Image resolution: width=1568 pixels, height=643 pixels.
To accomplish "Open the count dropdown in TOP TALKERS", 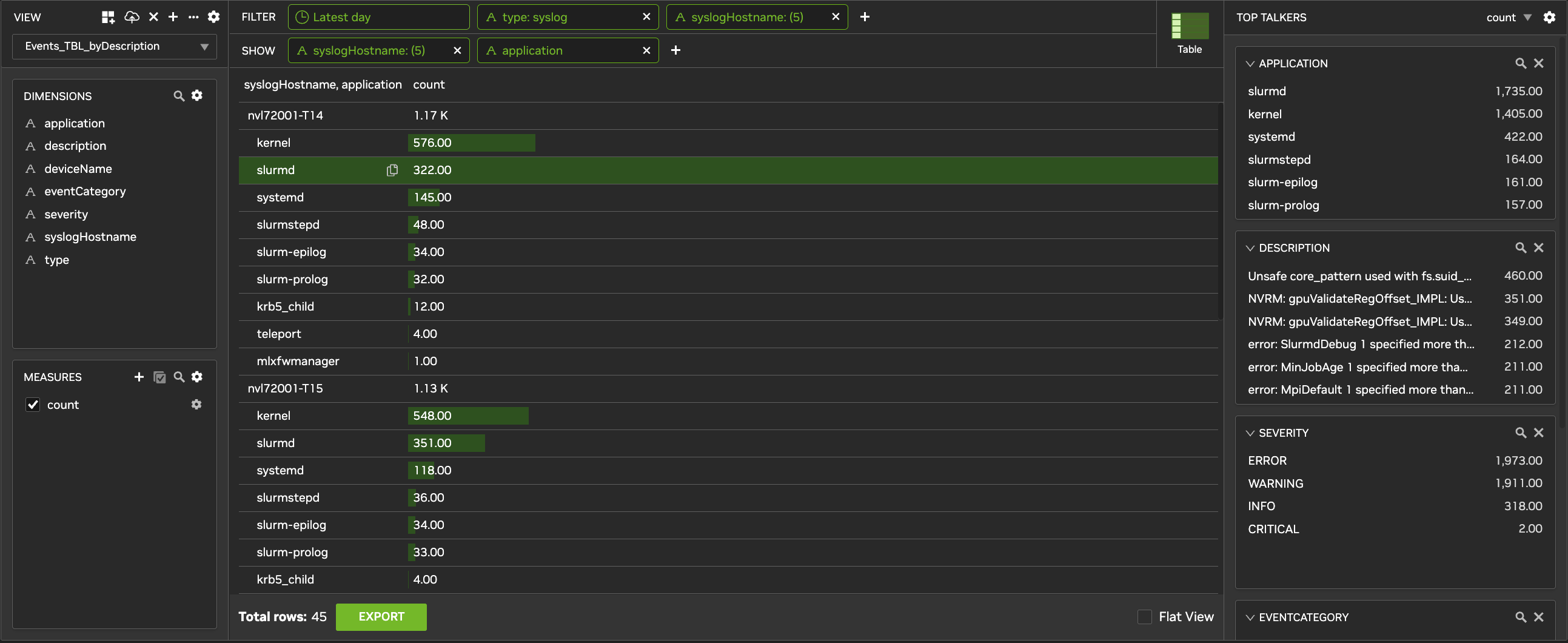I will pos(1509,18).
